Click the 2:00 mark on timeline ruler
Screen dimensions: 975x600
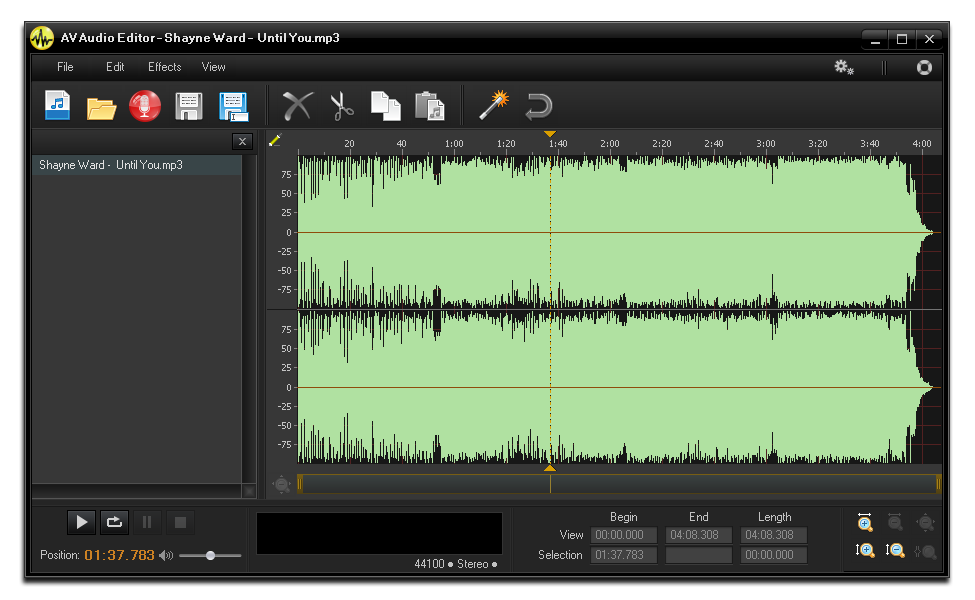pos(609,144)
